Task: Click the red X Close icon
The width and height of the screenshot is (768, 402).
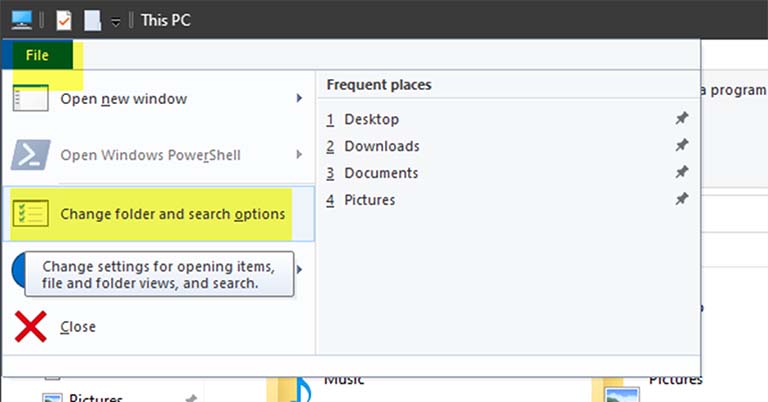Action: tap(30, 326)
